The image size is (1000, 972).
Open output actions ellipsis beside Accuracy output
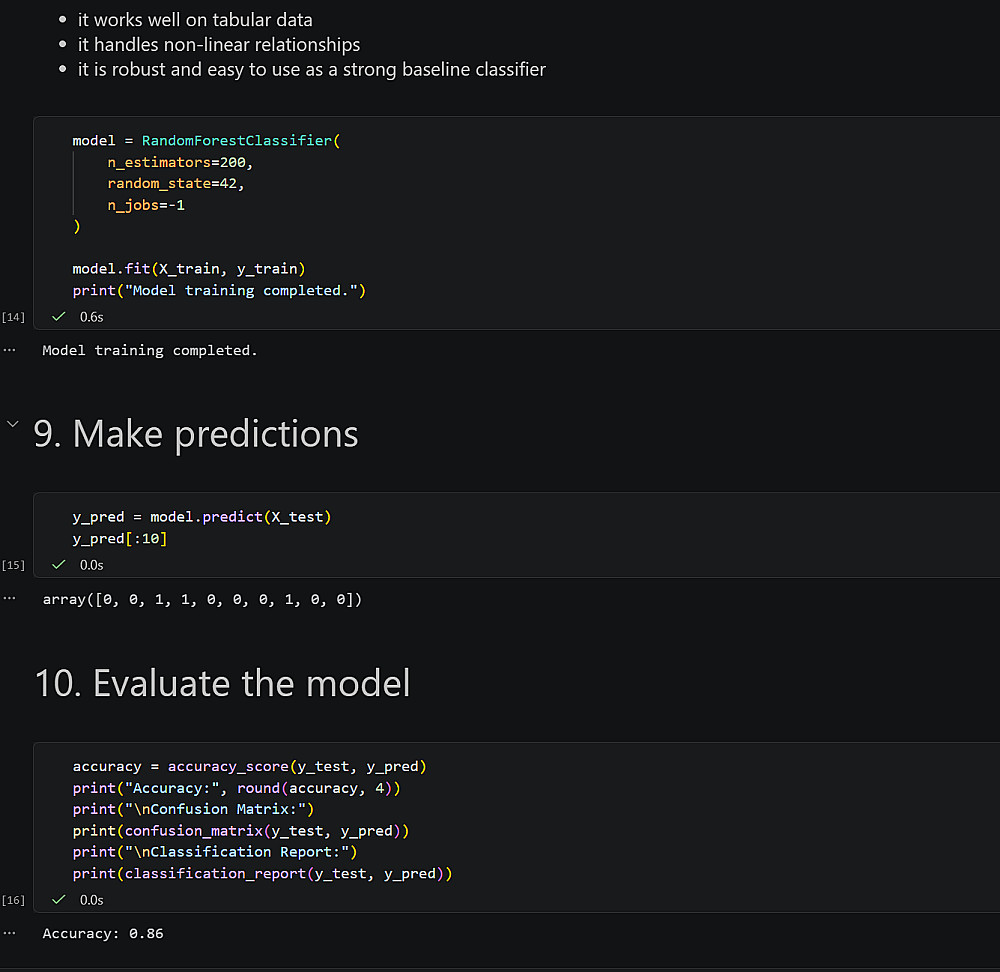(x=10, y=933)
